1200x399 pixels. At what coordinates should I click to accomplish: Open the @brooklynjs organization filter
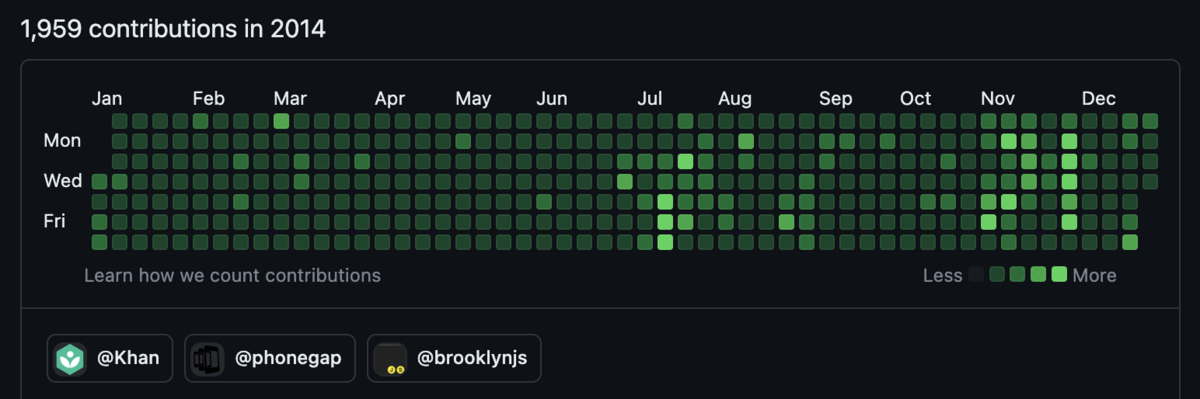(454, 358)
